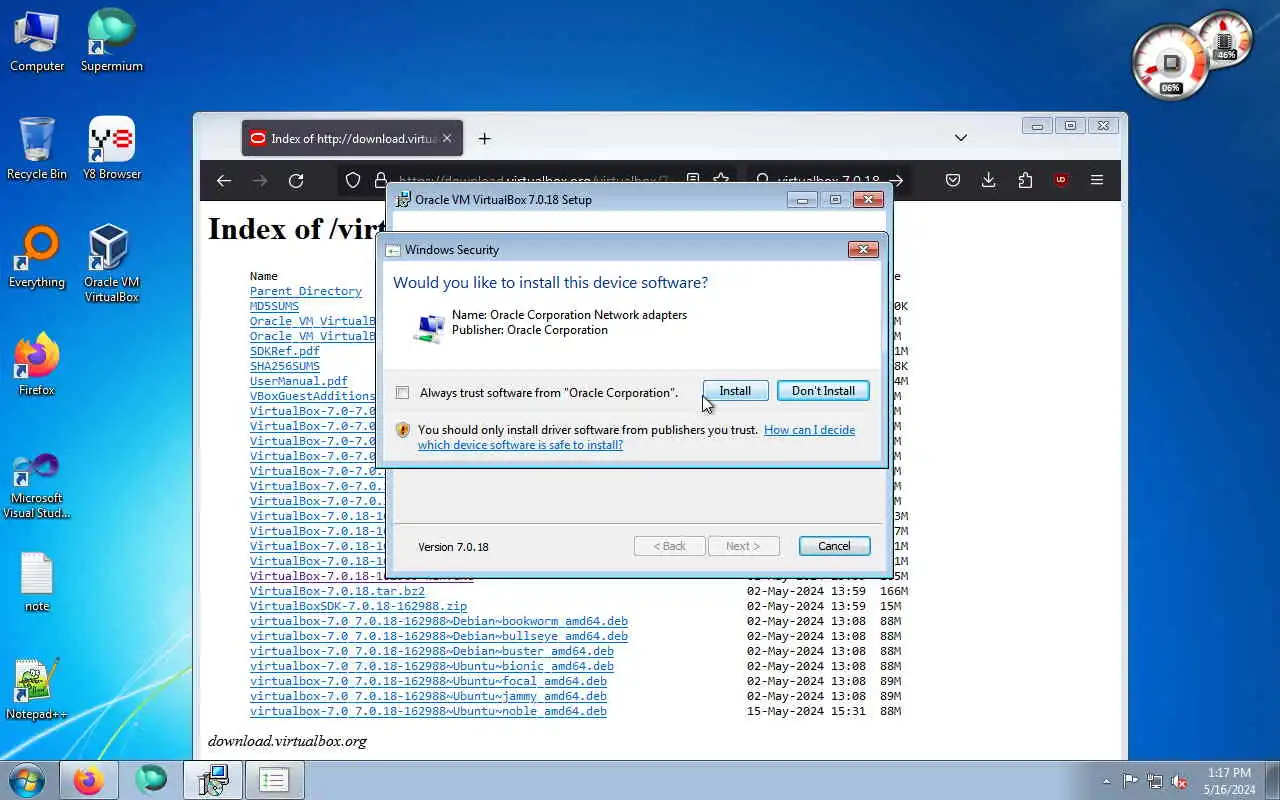The height and width of the screenshot is (800, 1280).
Task: Reload the page in Firefox
Action: coord(296,180)
